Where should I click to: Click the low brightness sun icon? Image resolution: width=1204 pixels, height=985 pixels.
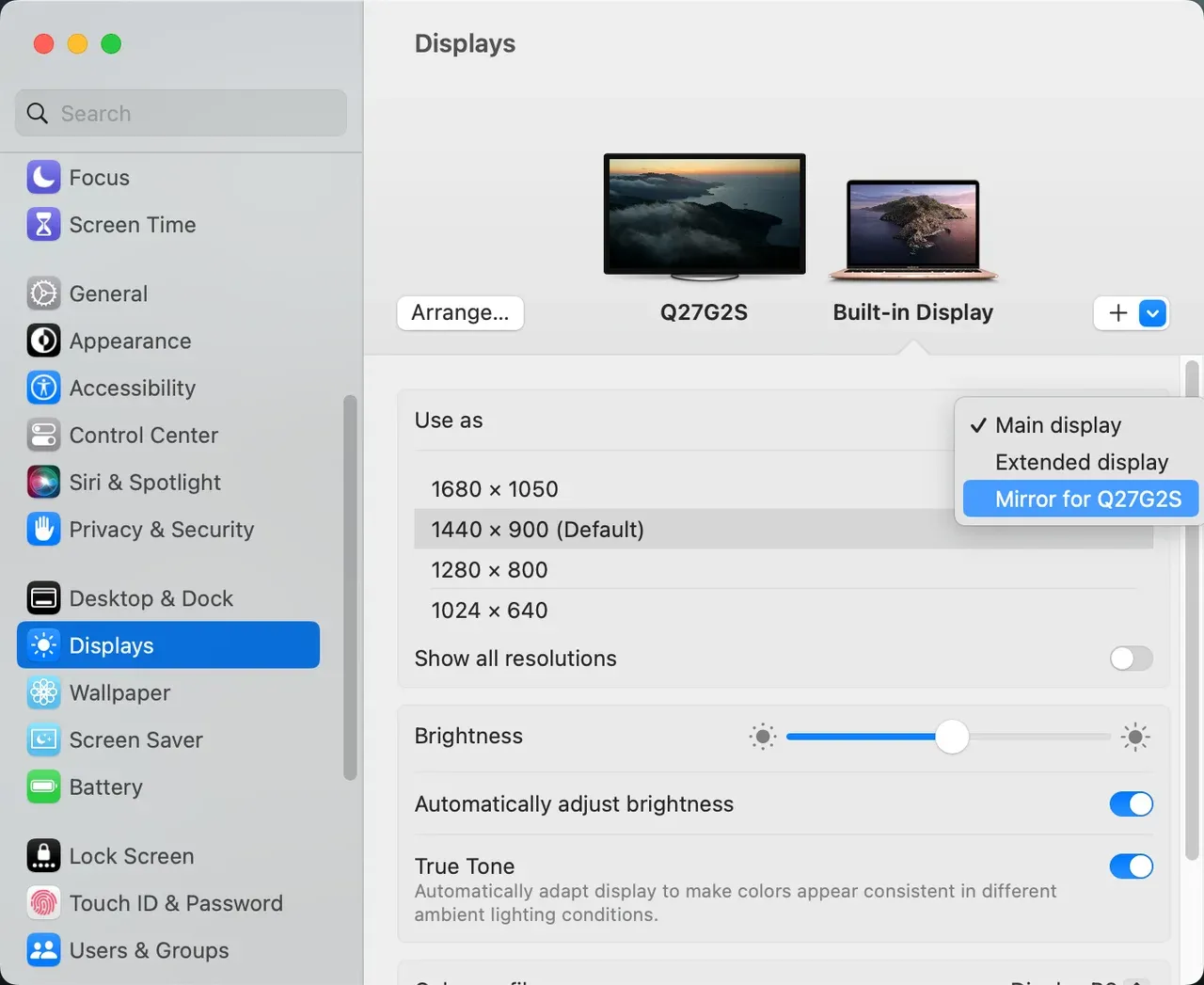[762, 737]
